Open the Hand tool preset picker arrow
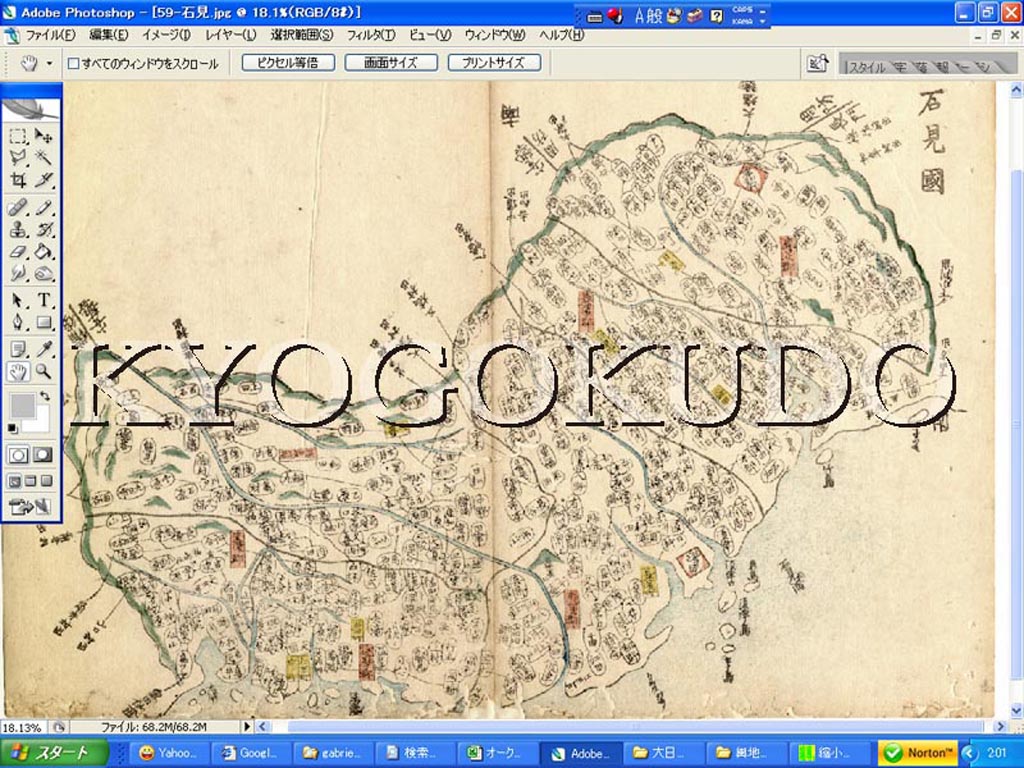 49,63
